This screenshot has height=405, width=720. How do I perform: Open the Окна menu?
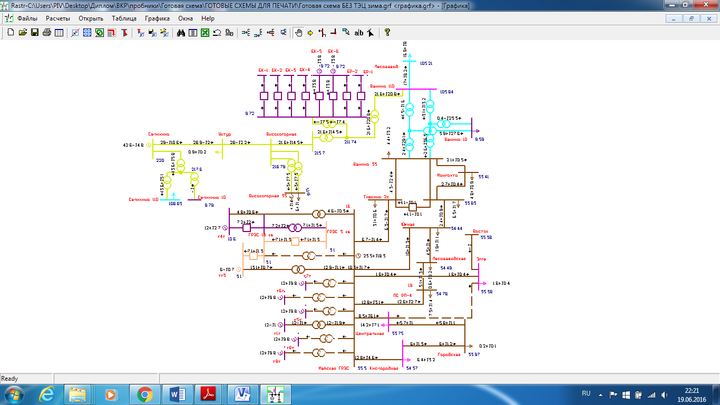pyautogui.click(x=186, y=18)
